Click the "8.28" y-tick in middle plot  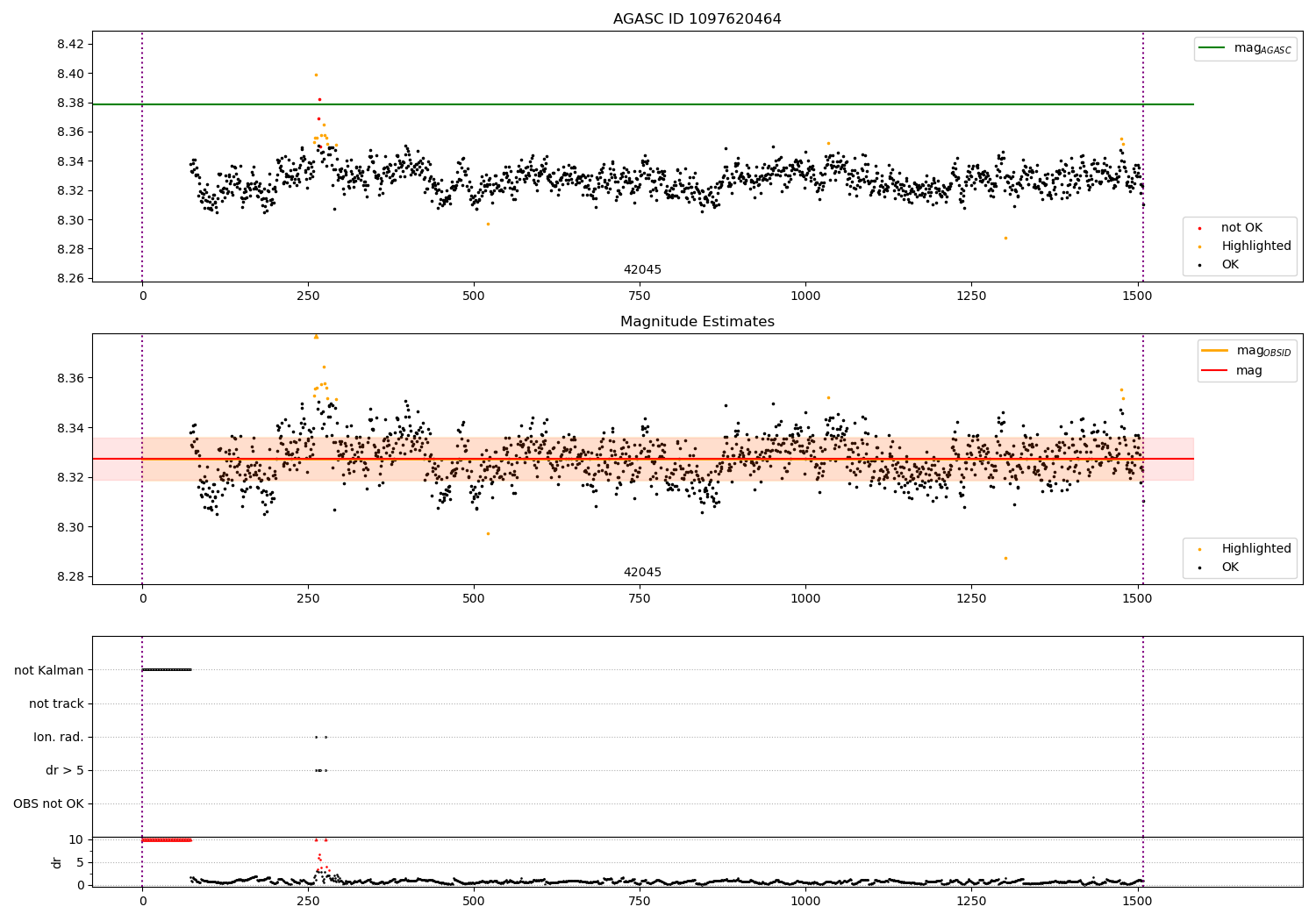coord(69,576)
